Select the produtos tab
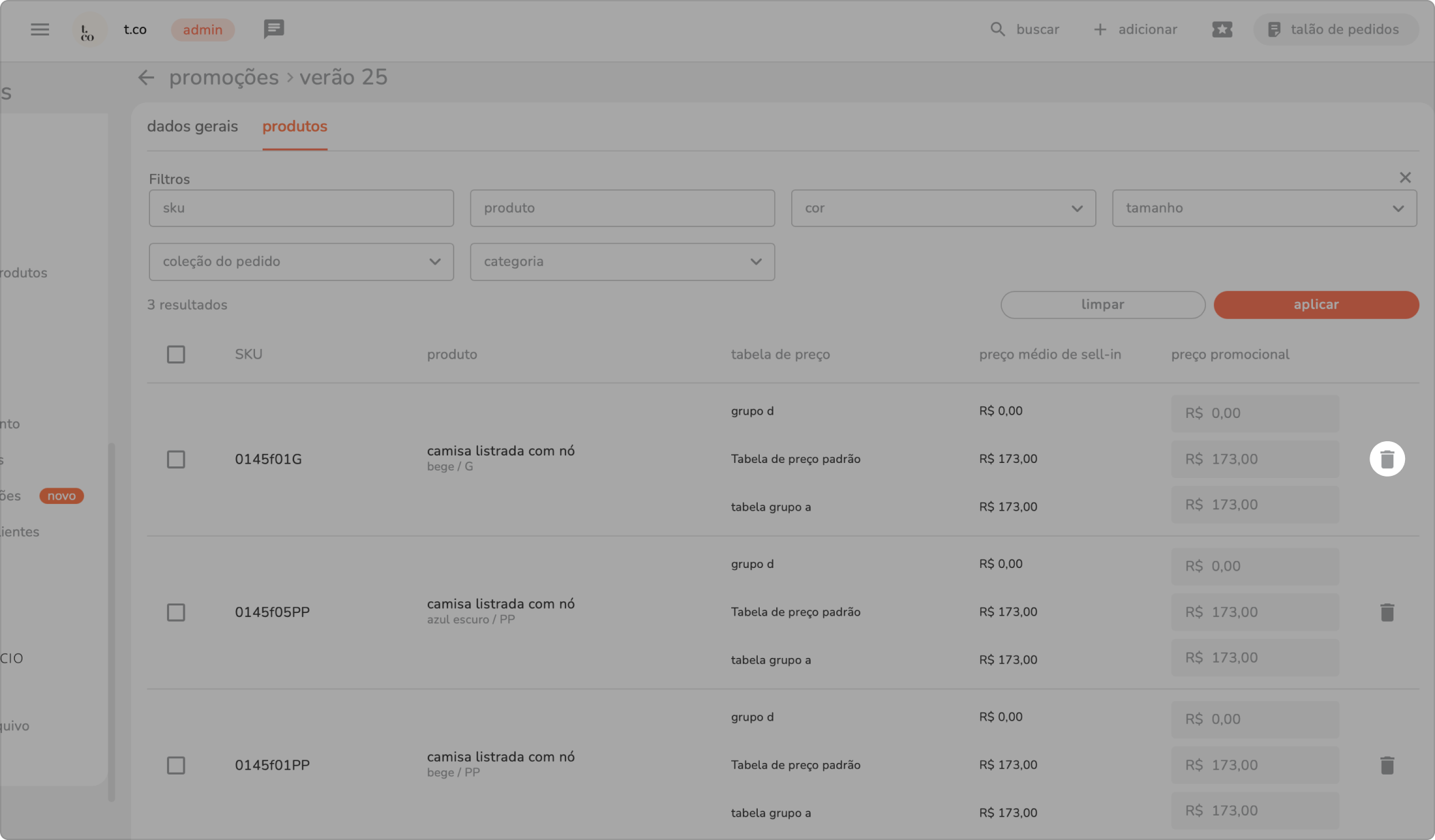 (x=295, y=127)
